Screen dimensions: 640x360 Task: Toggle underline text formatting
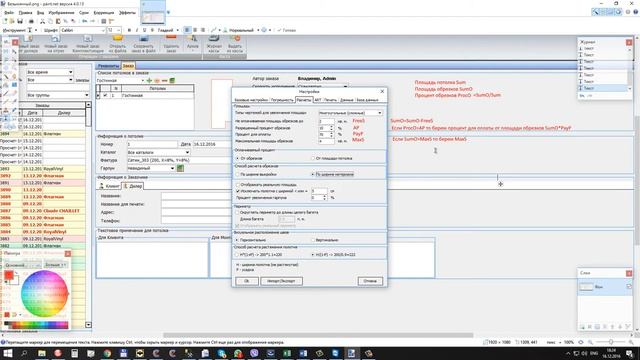tap(144, 30)
